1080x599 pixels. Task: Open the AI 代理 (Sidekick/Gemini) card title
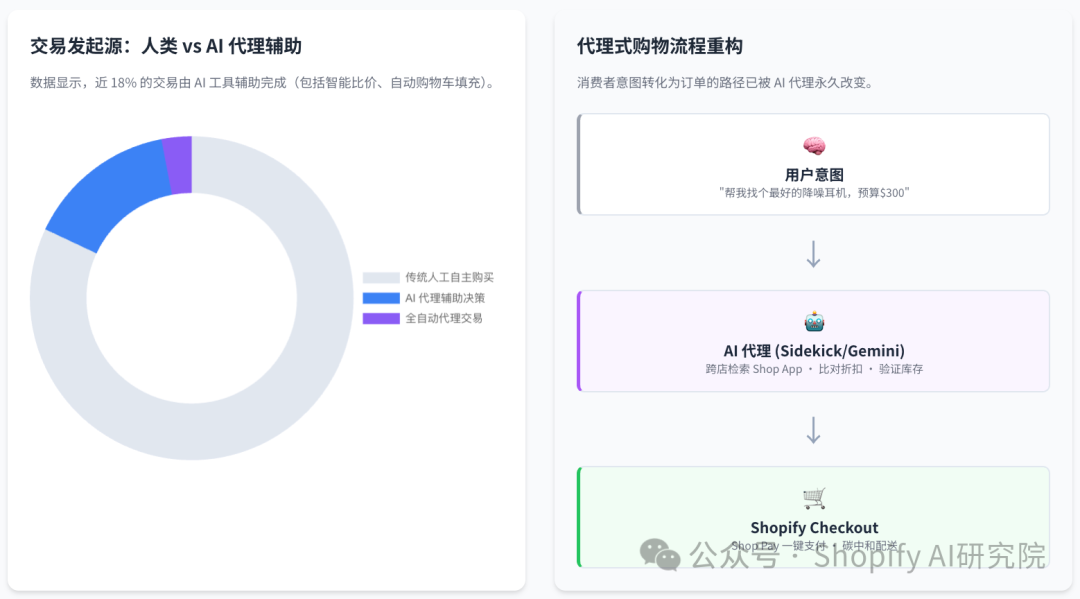[x=813, y=351]
